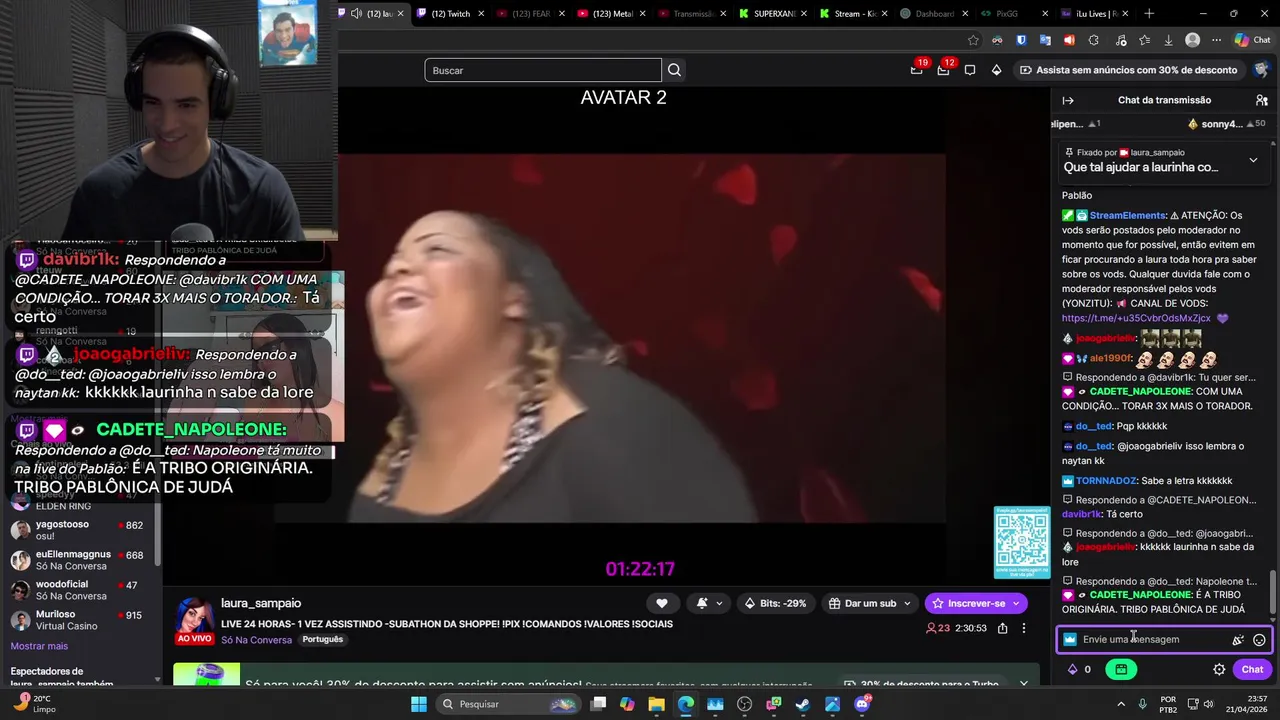Mute the laura tab via its speaker icon
Viewport: 1280px width, 720px height.
(x=356, y=14)
